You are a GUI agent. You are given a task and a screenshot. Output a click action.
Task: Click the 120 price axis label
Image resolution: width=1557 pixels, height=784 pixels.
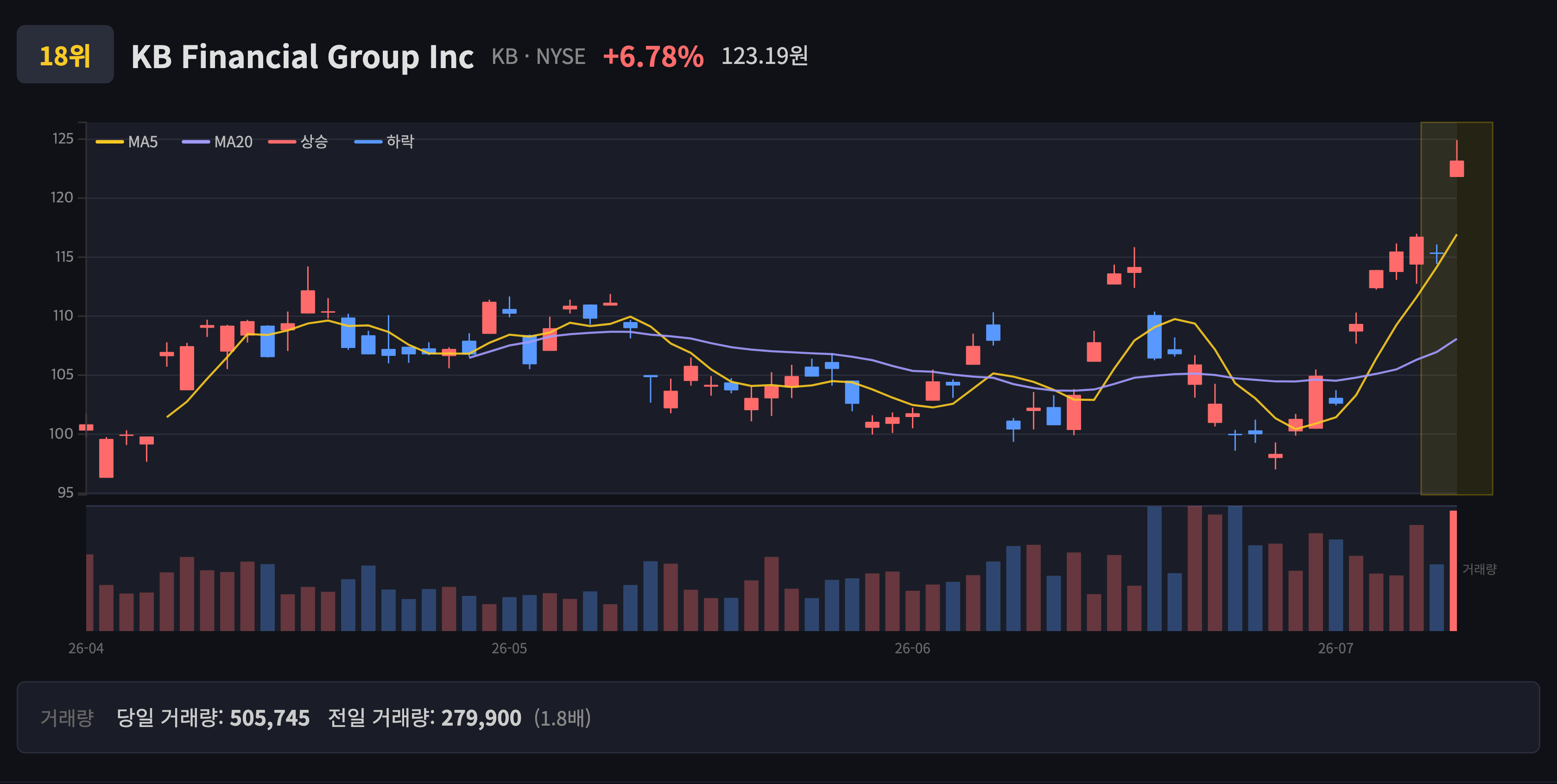(62, 198)
